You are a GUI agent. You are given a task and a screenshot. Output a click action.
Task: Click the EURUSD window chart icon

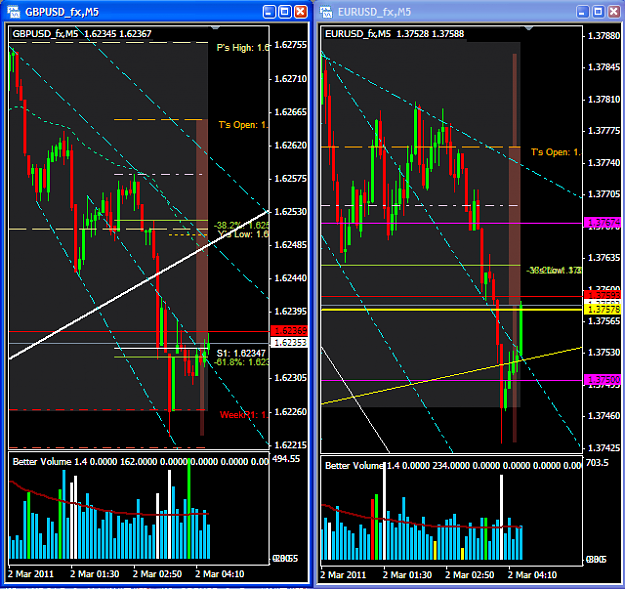326,12
